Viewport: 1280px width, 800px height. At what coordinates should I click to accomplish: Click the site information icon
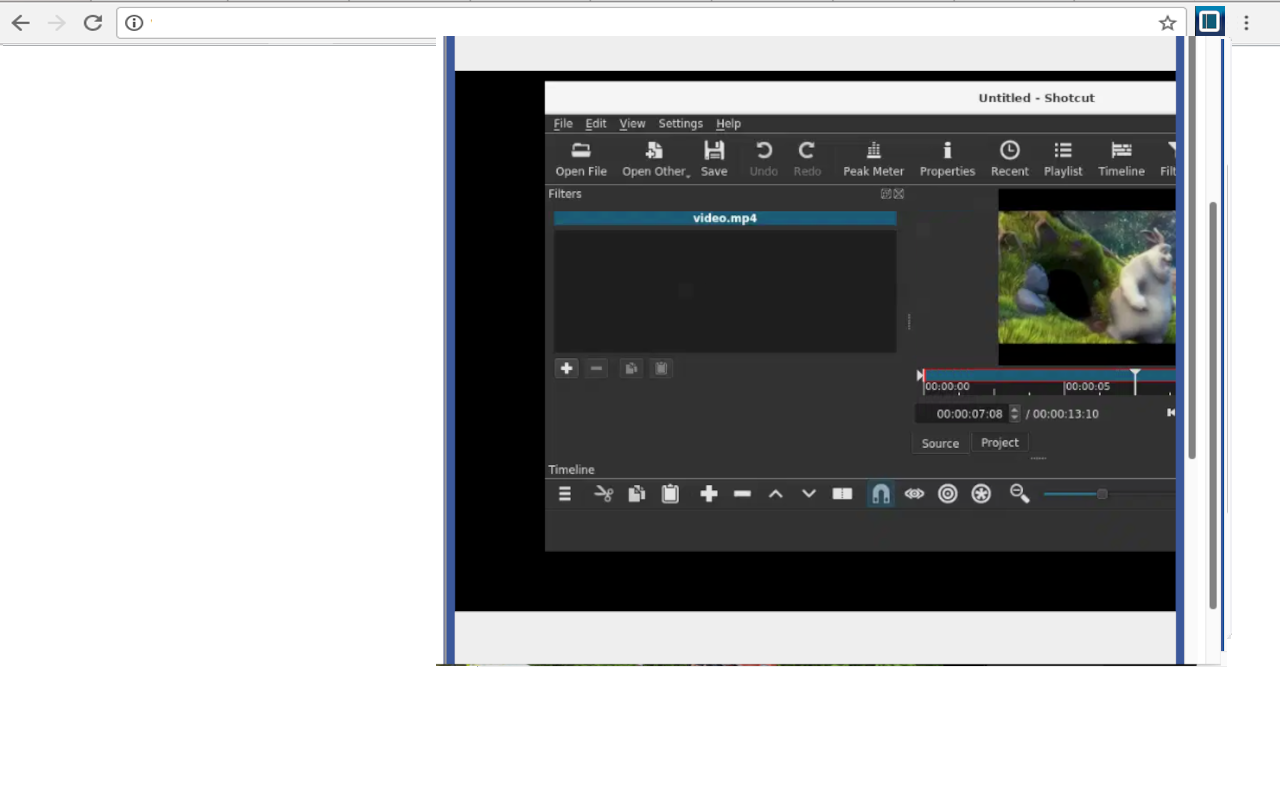click(134, 23)
